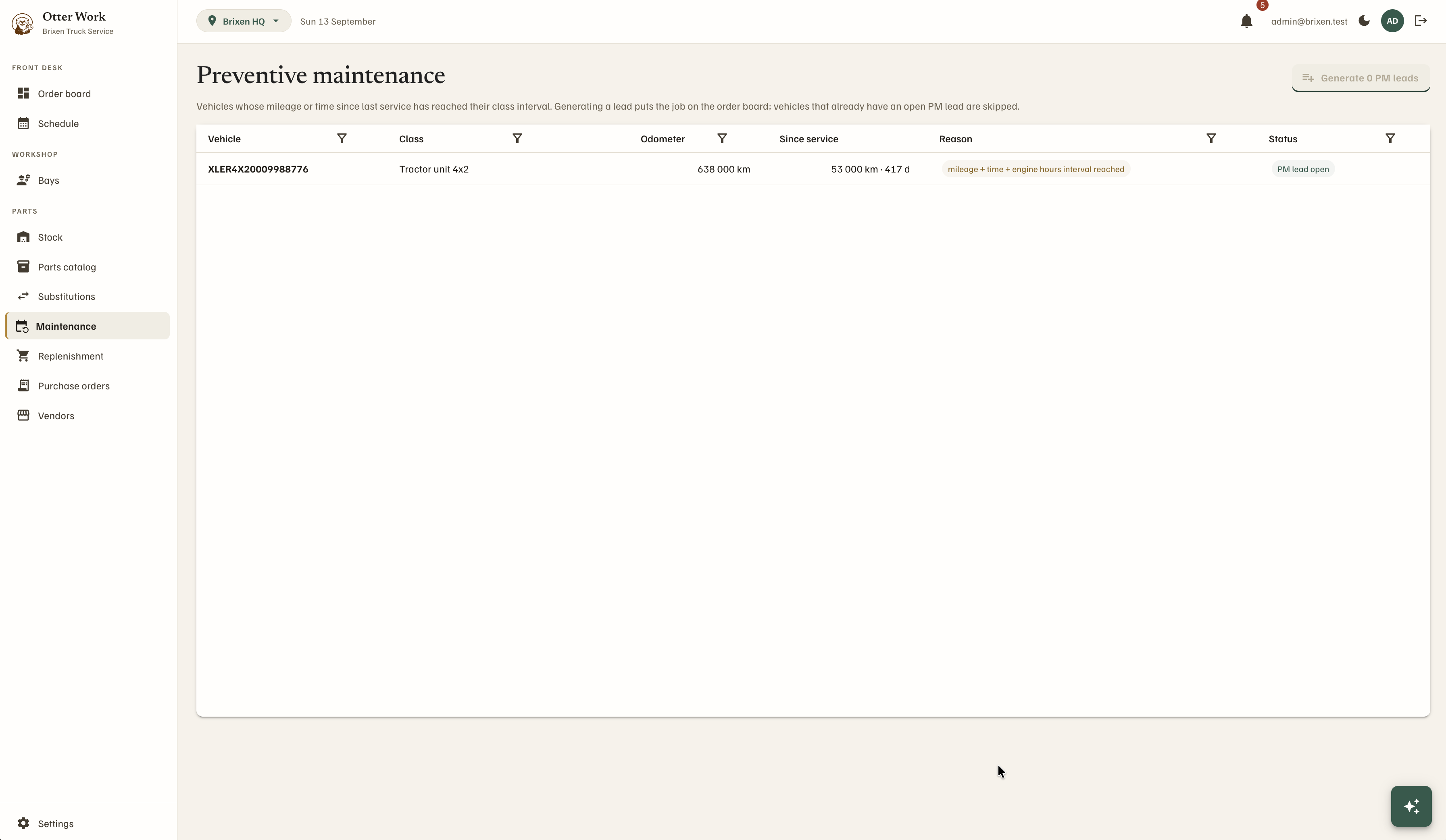Image resolution: width=1446 pixels, height=840 pixels.
Task: Click the 53 000 km · 417 d cell
Action: [x=871, y=169]
